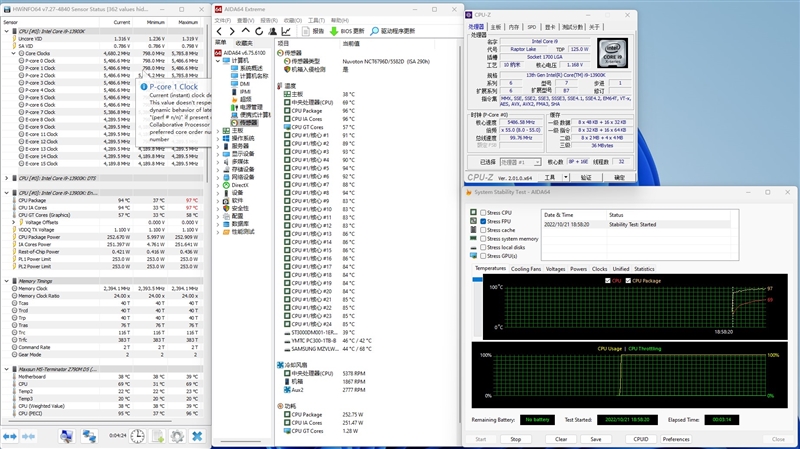Click HWiNFO settings gear icon
The width and height of the screenshot is (800, 449).
(x=177, y=436)
